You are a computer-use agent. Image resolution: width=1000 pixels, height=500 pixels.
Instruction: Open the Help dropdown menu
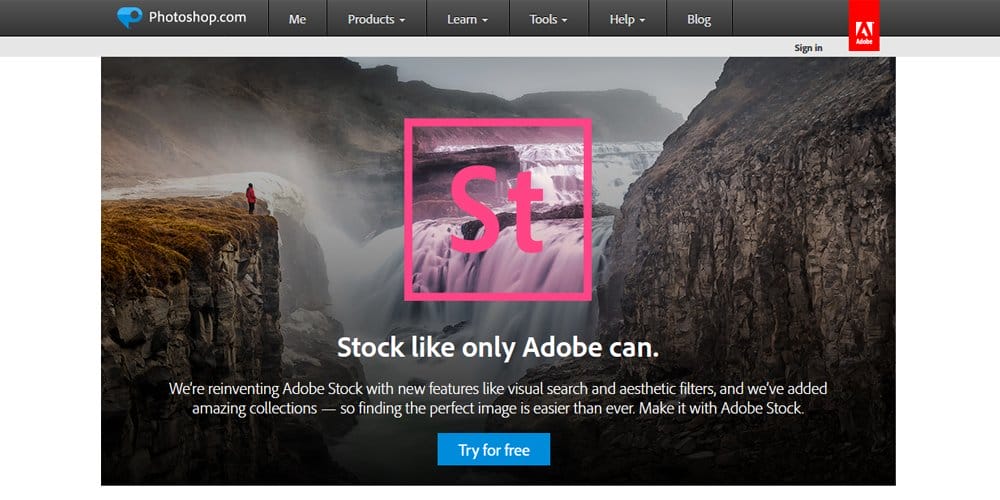tap(628, 18)
